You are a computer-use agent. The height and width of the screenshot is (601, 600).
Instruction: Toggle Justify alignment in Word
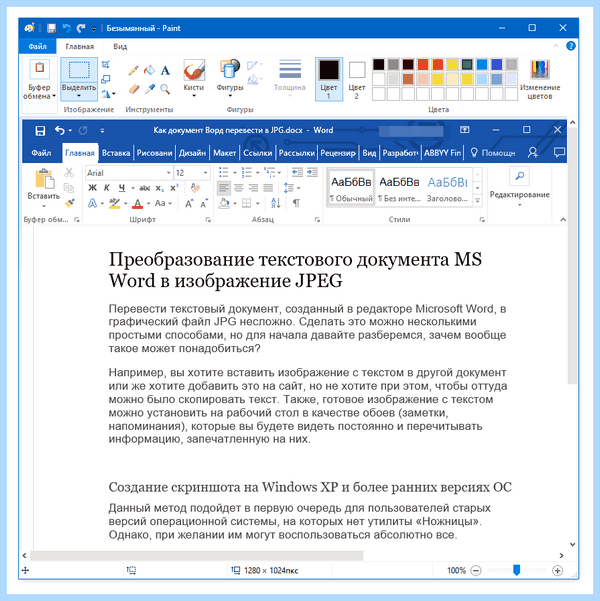click(x=268, y=188)
